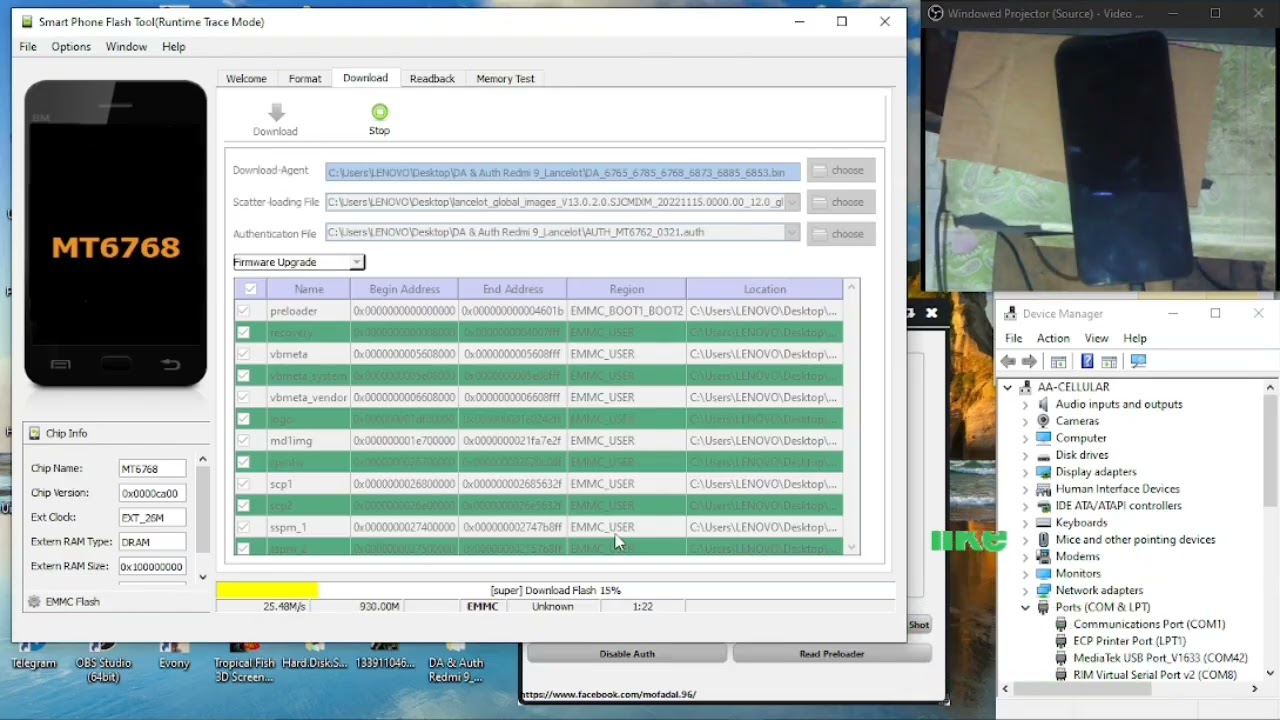Click the gear icon beside EMMC Flash
1280x720 pixels.
[35, 602]
